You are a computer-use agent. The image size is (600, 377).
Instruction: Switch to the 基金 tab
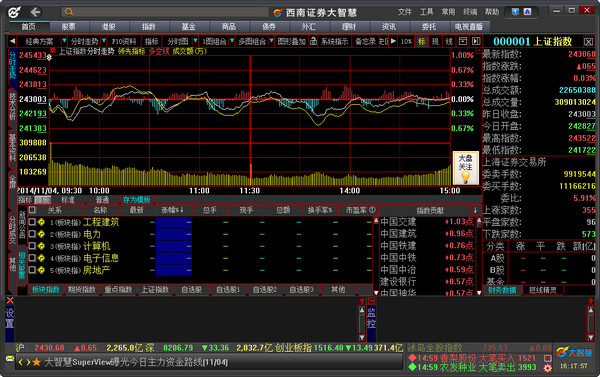[188, 26]
